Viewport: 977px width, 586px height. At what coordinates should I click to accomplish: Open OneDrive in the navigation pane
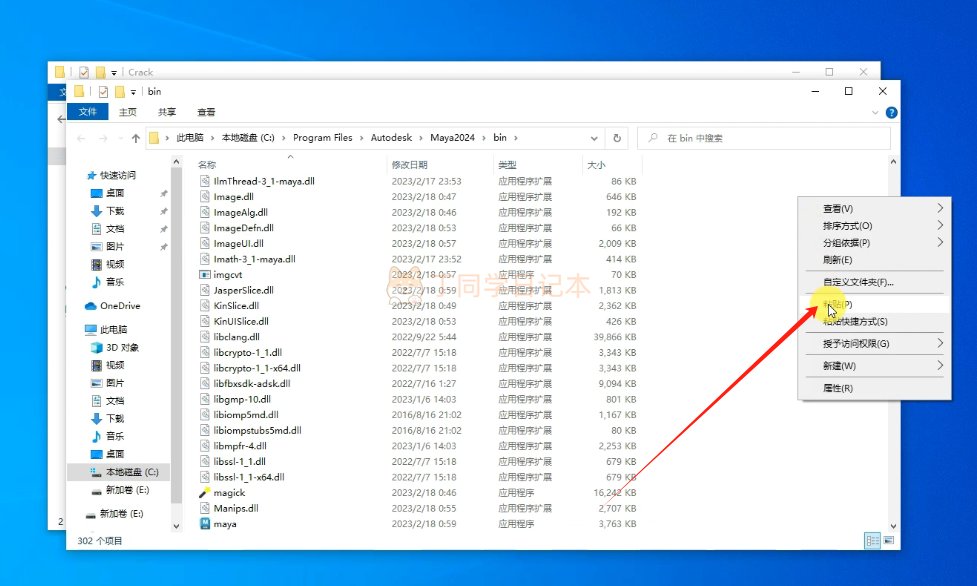pos(119,306)
